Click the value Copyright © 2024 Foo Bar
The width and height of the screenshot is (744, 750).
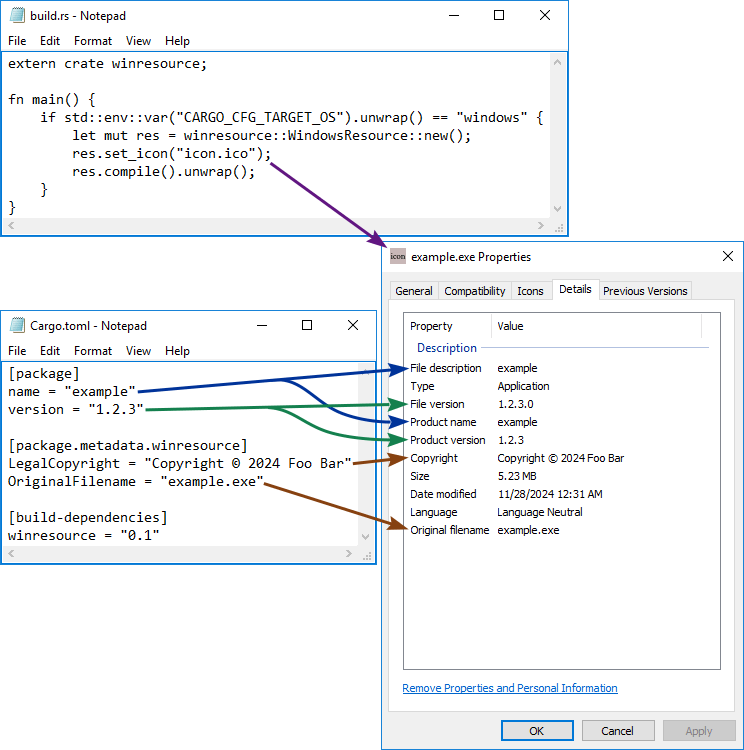pyautogui.click(x=561, y=458)
